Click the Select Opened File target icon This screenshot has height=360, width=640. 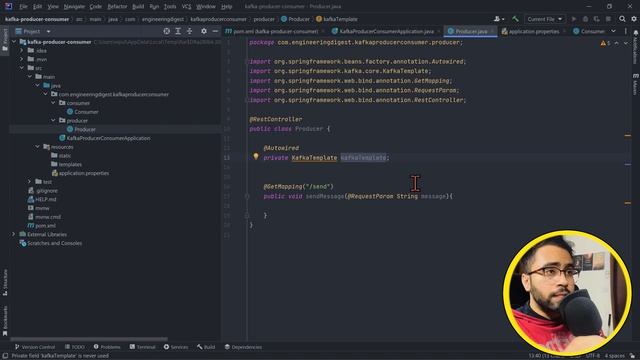pyautogui.click(x=167, y=31)
